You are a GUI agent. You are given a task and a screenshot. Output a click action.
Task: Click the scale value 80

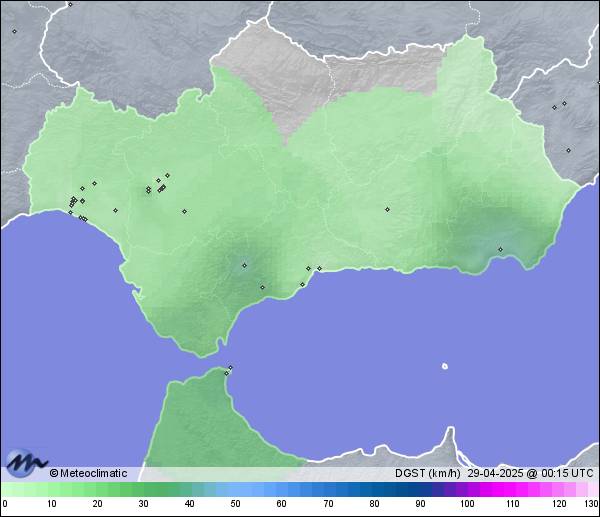tap(374, 504)
